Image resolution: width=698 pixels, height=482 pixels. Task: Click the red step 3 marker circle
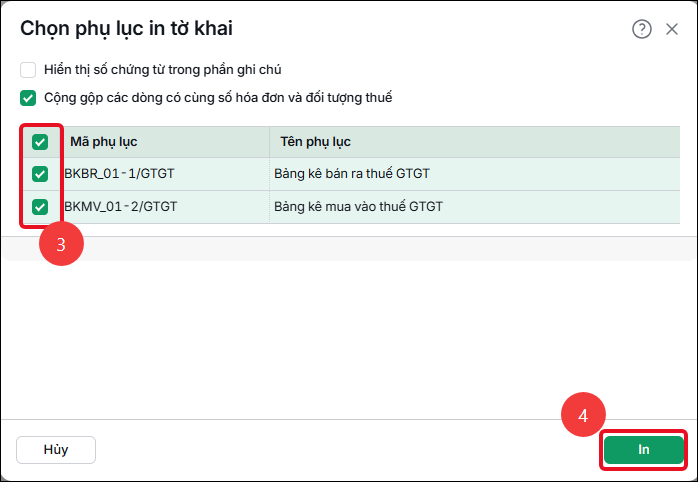click(x=61, y=244)
